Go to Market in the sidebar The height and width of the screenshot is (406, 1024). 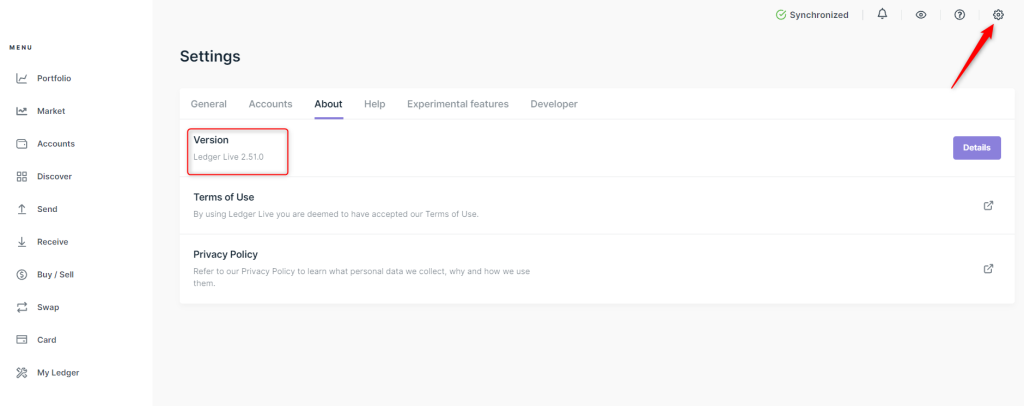50,111
